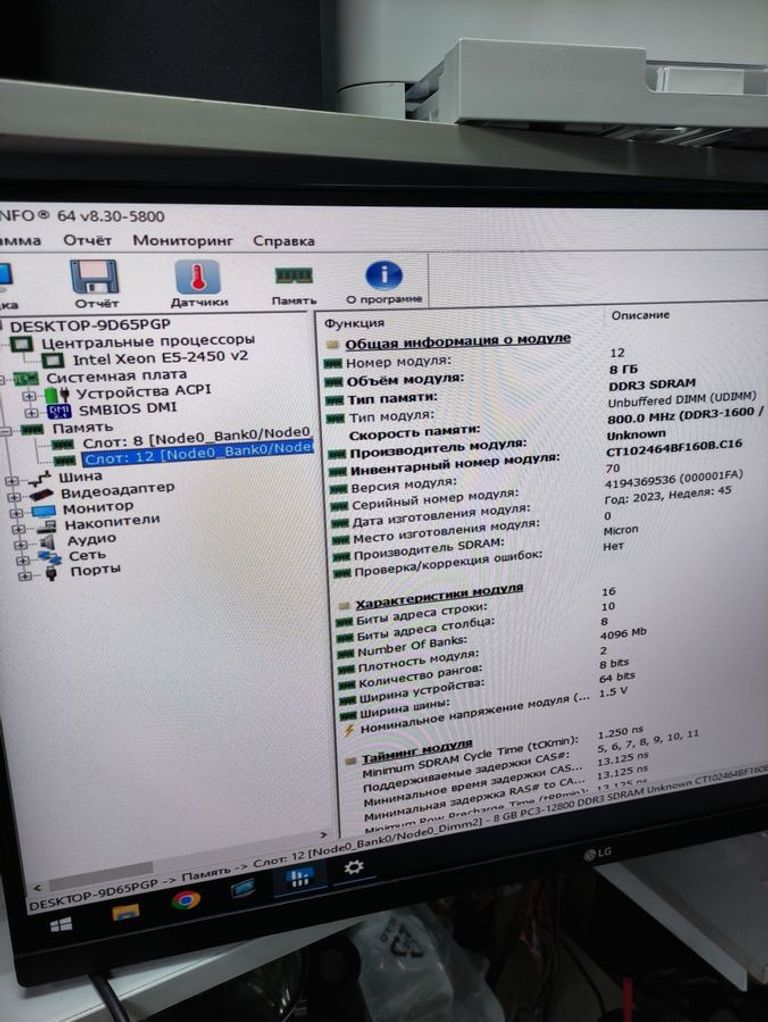Expand the Устройства ACPI node
This screenshot has height=1022, width=768.
29,396
